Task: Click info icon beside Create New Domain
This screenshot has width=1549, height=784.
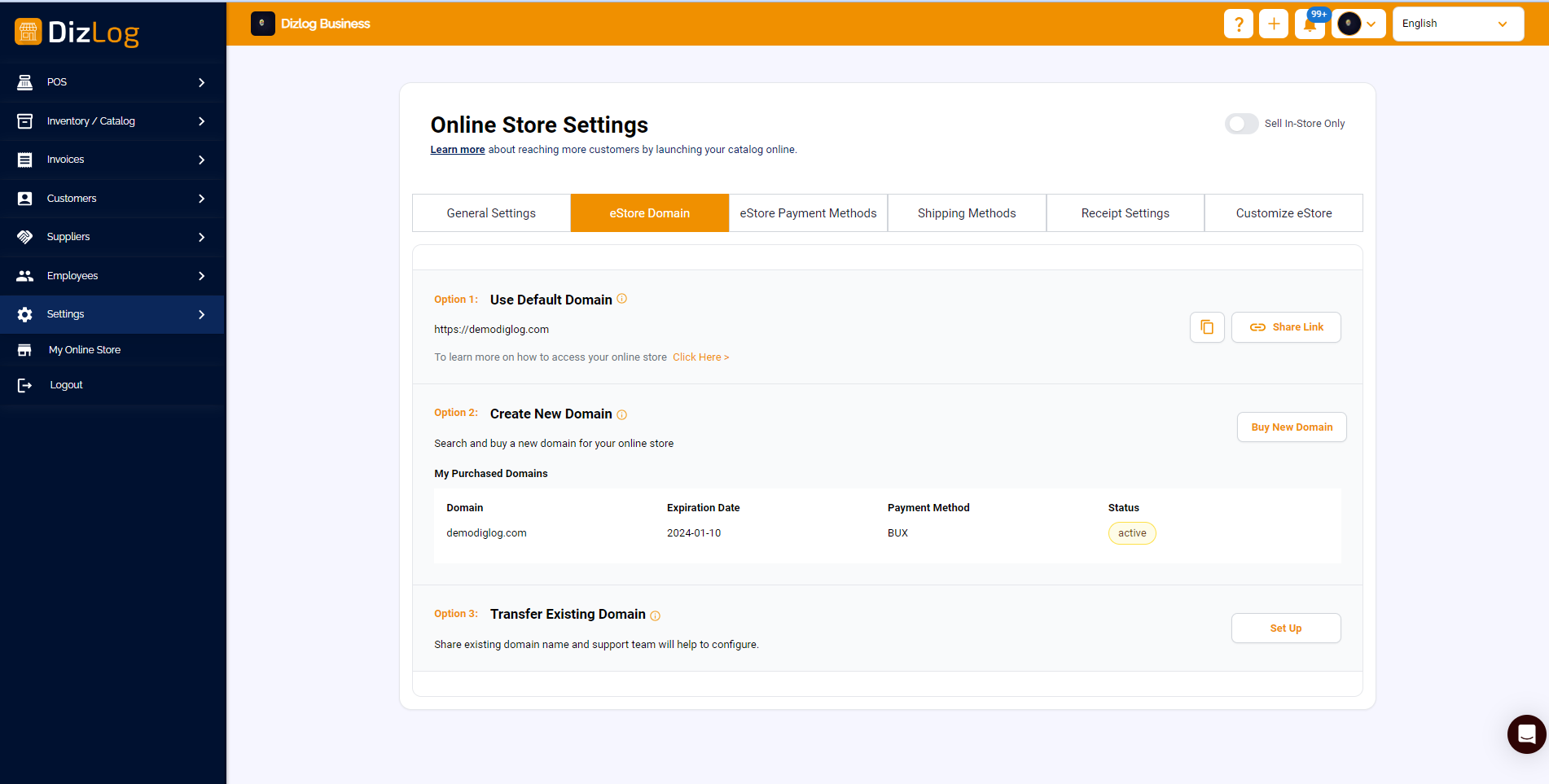Action: click(622, 414)
